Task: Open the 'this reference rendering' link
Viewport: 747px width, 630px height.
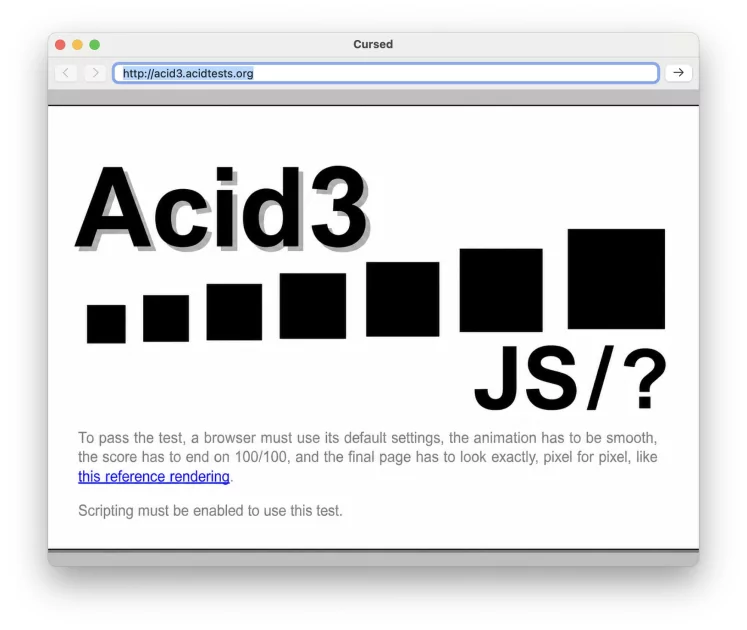Action: (x=154, y=476)
